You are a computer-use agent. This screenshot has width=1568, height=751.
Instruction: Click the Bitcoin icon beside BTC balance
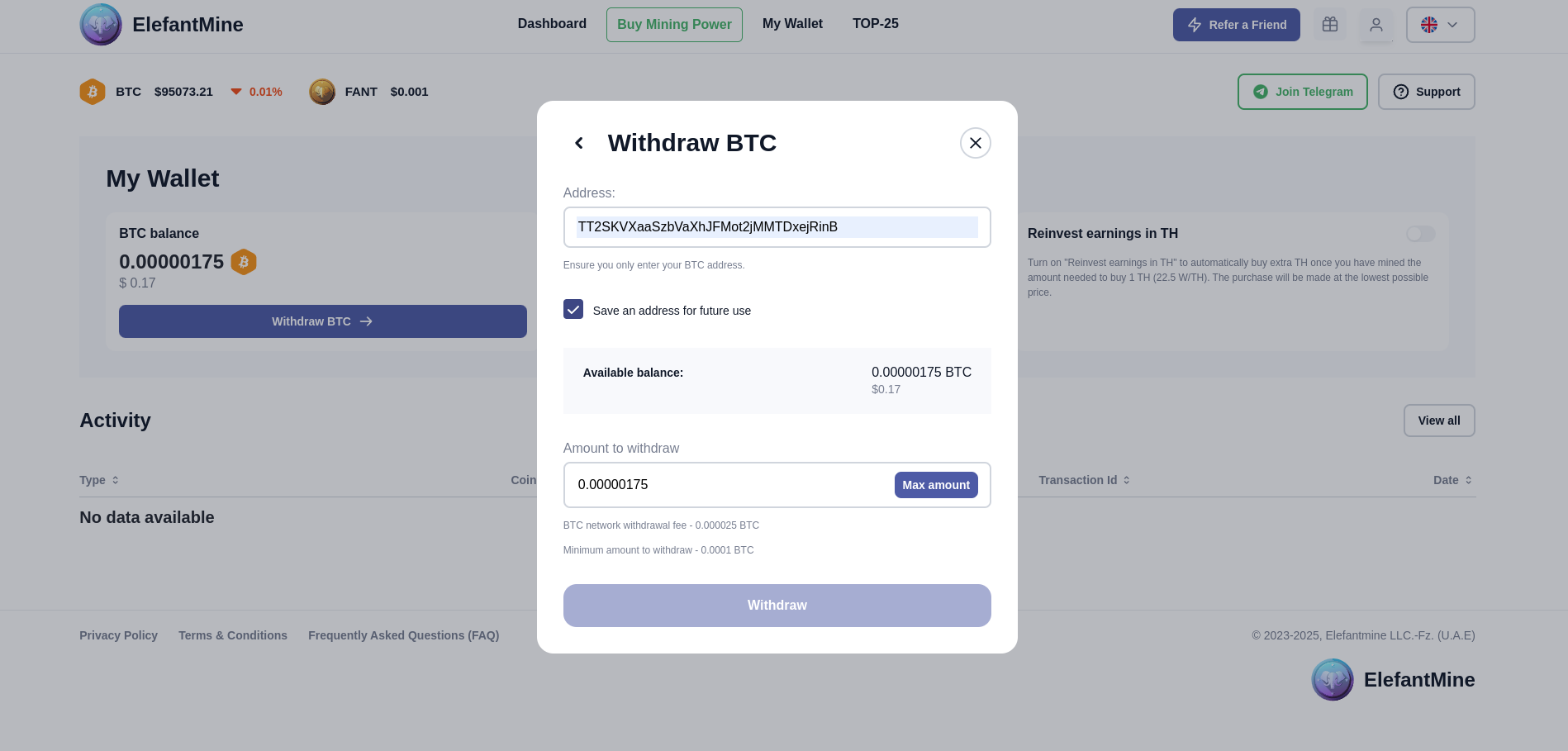244,262
